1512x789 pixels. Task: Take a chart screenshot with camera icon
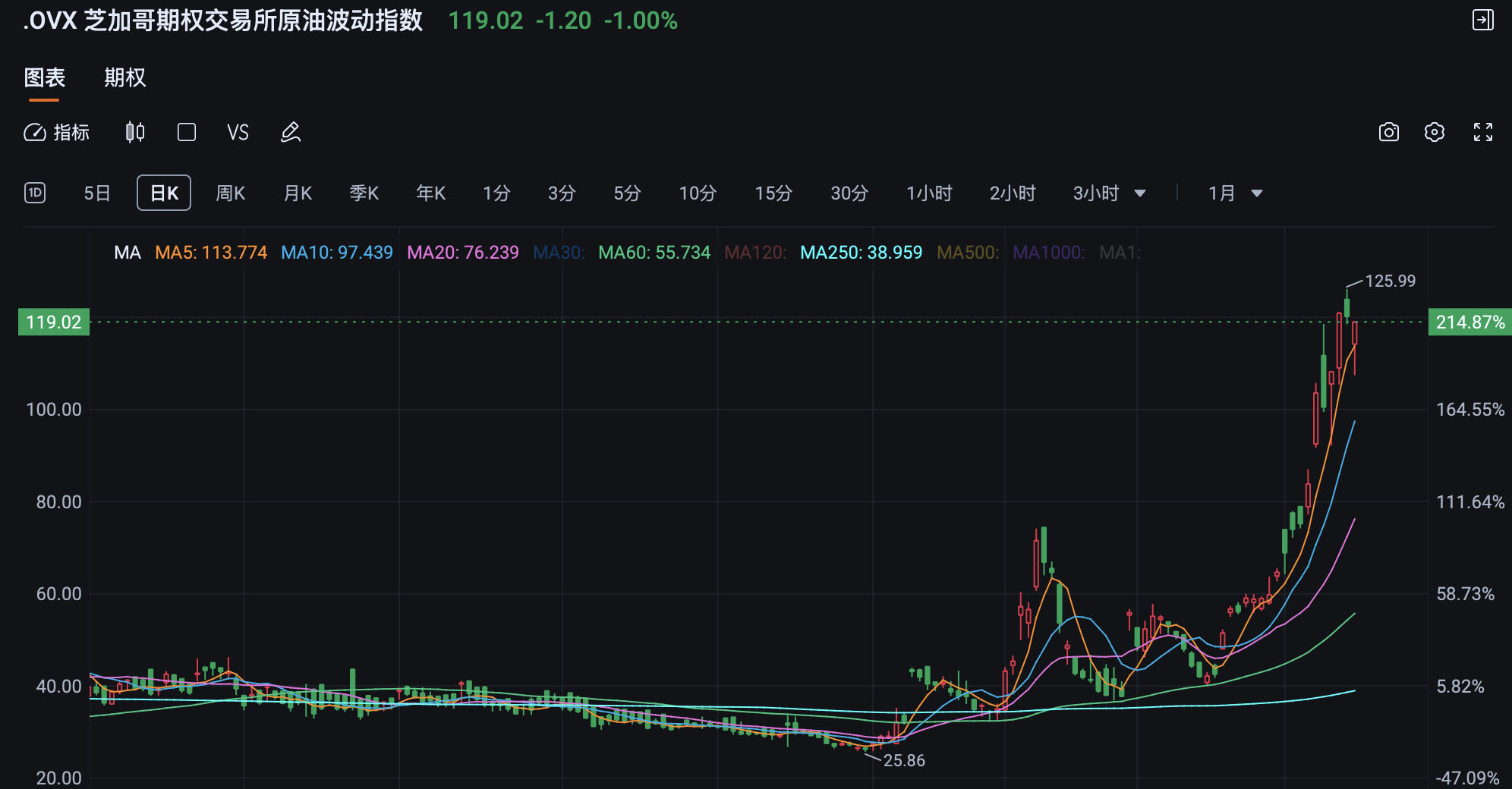tap(1388, 133)
